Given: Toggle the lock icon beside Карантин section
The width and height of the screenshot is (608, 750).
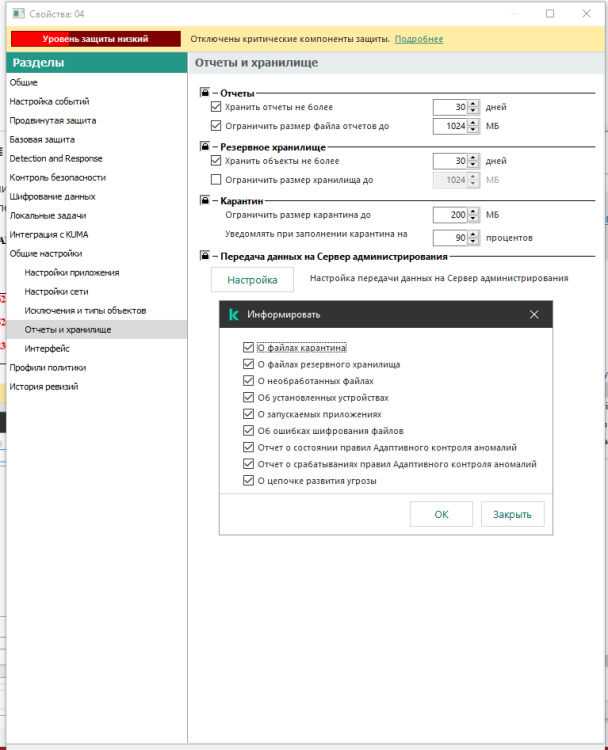Looking at the screenshot, I should pos(205,200).
